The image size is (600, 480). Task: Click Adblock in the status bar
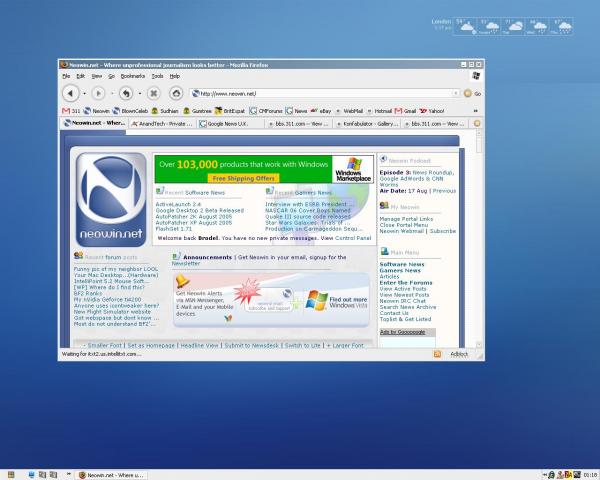coord(459,354)
